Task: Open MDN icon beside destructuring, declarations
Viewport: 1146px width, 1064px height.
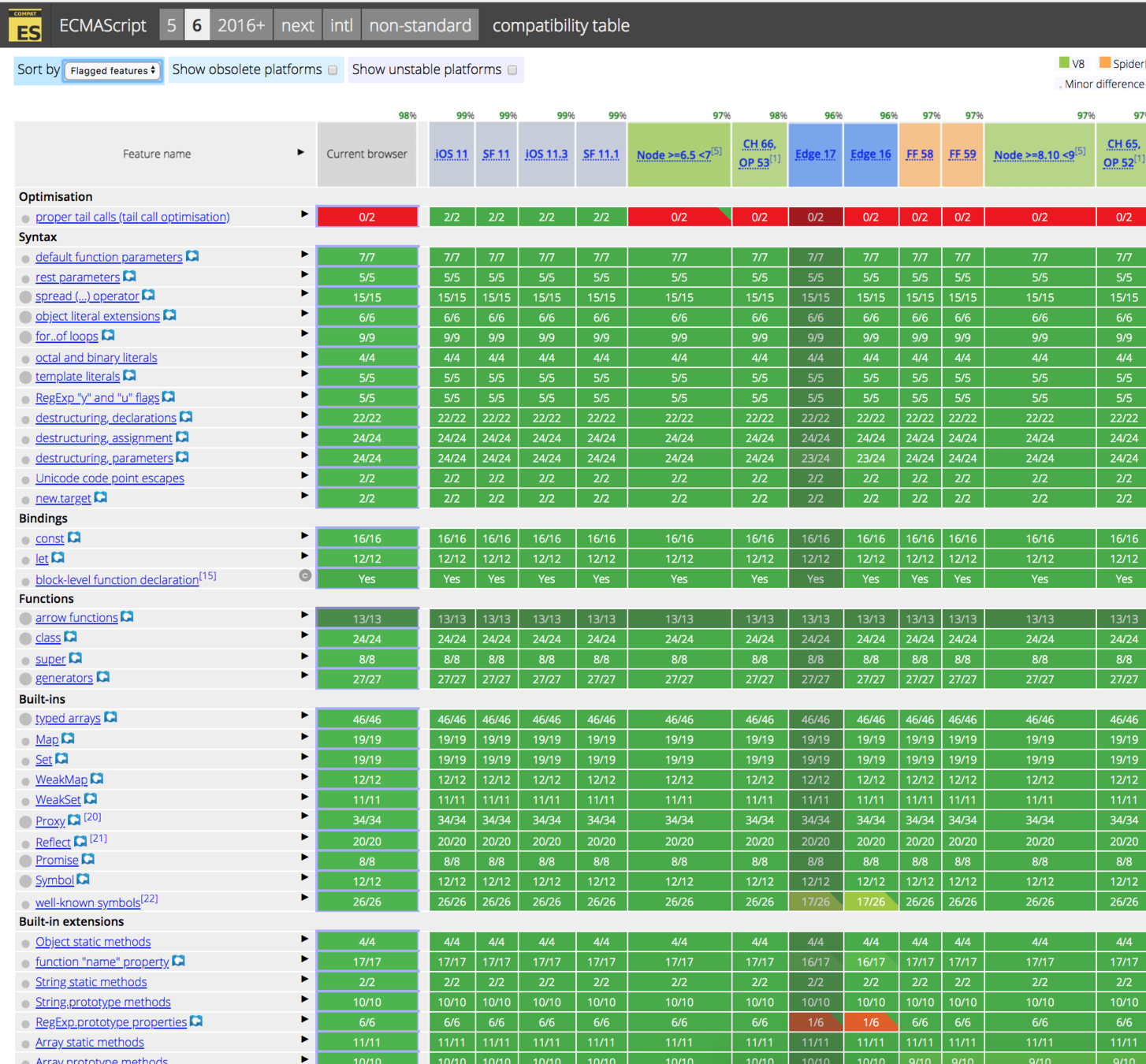Action: click(x=186, y=416)
